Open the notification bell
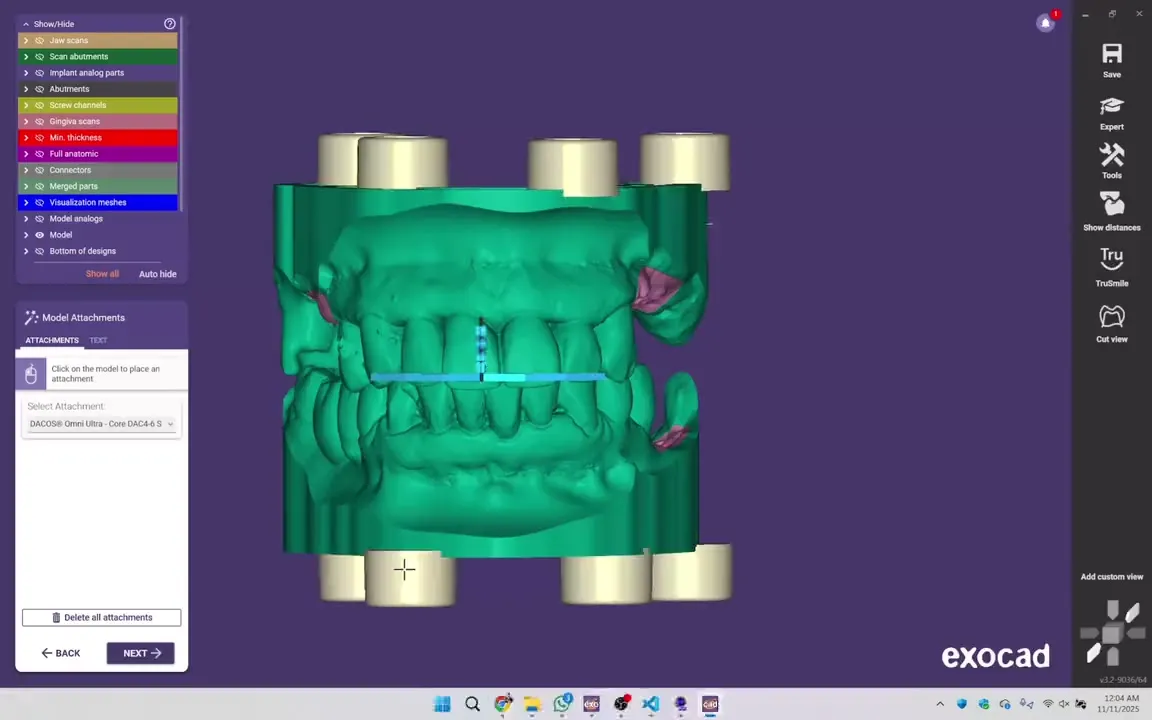This screenshot has height=720, width=1152. point(1045,23)
